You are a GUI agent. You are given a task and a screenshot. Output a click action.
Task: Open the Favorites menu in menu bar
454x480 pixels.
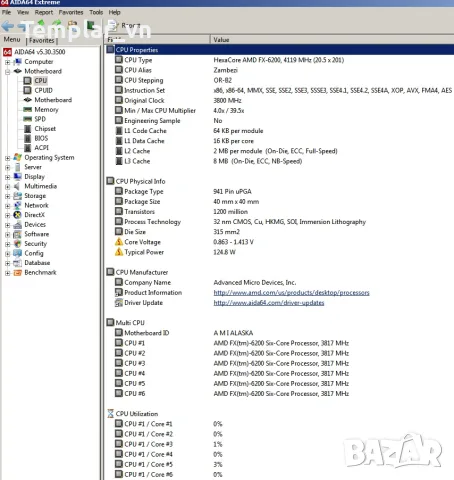[x=71, y=12]
